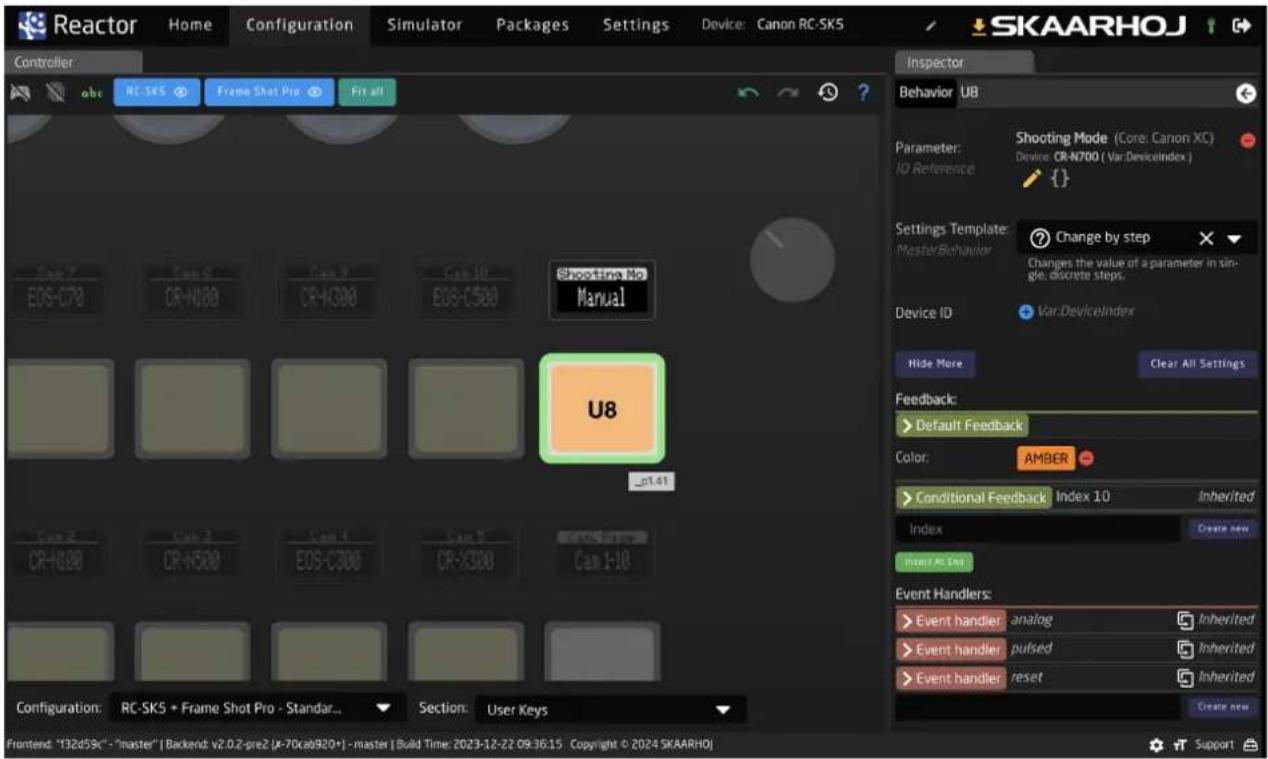Click the AMBER color swatch
This screenshot has height=759, width=1268.
click(1045, 459)
